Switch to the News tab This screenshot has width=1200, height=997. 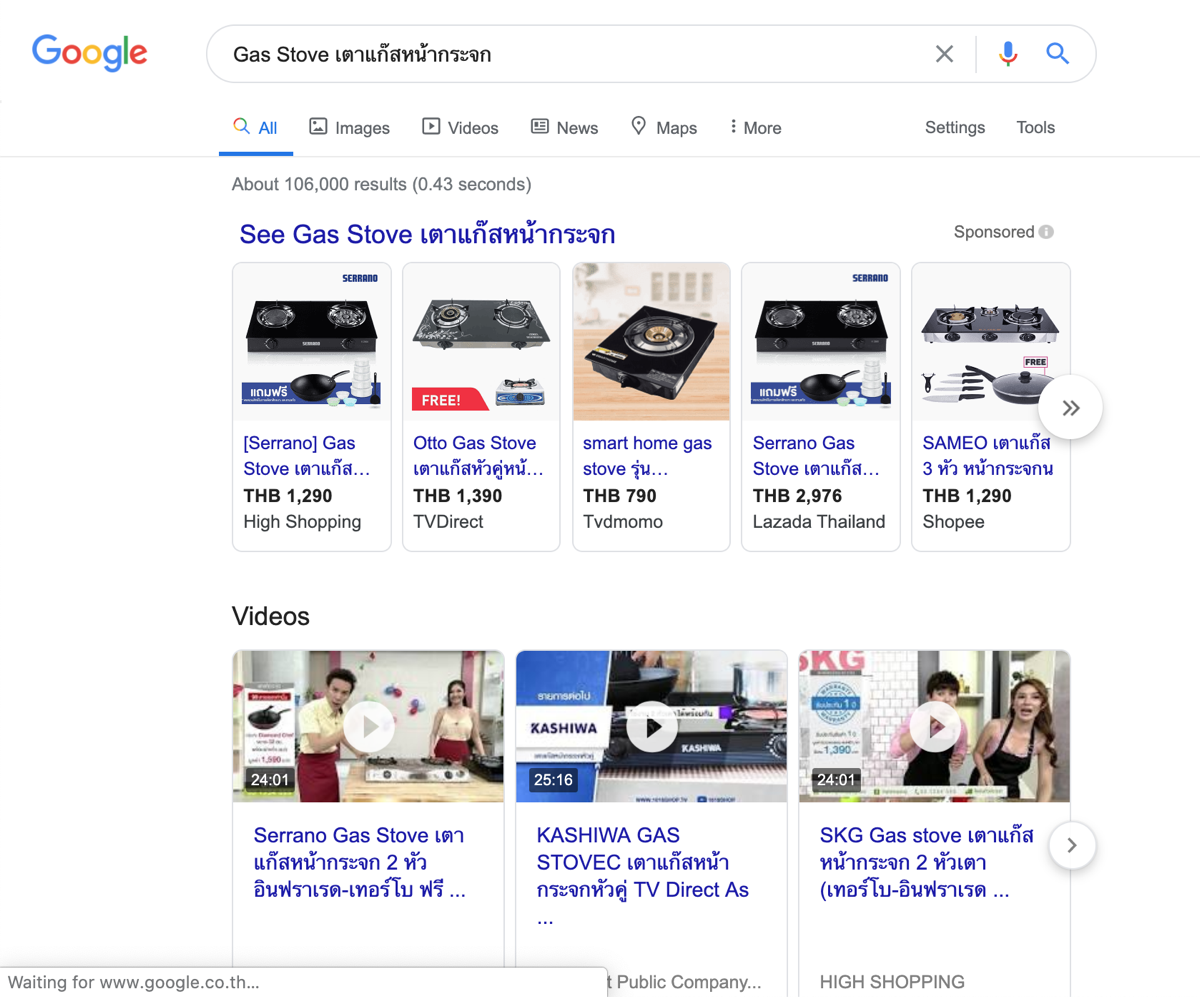click(564, 128)
